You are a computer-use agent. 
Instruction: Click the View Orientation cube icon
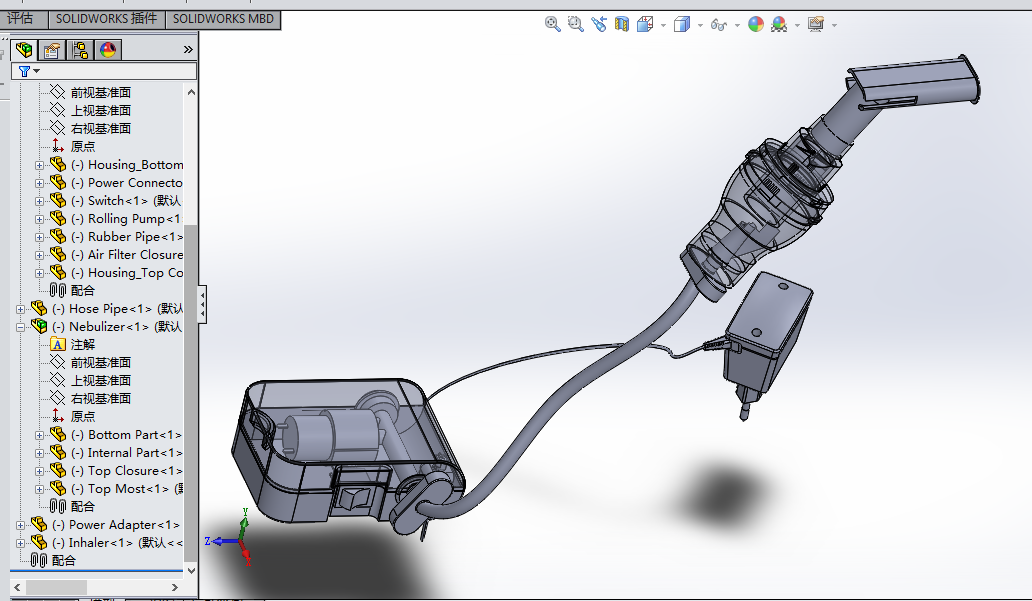tap(645, 24)
